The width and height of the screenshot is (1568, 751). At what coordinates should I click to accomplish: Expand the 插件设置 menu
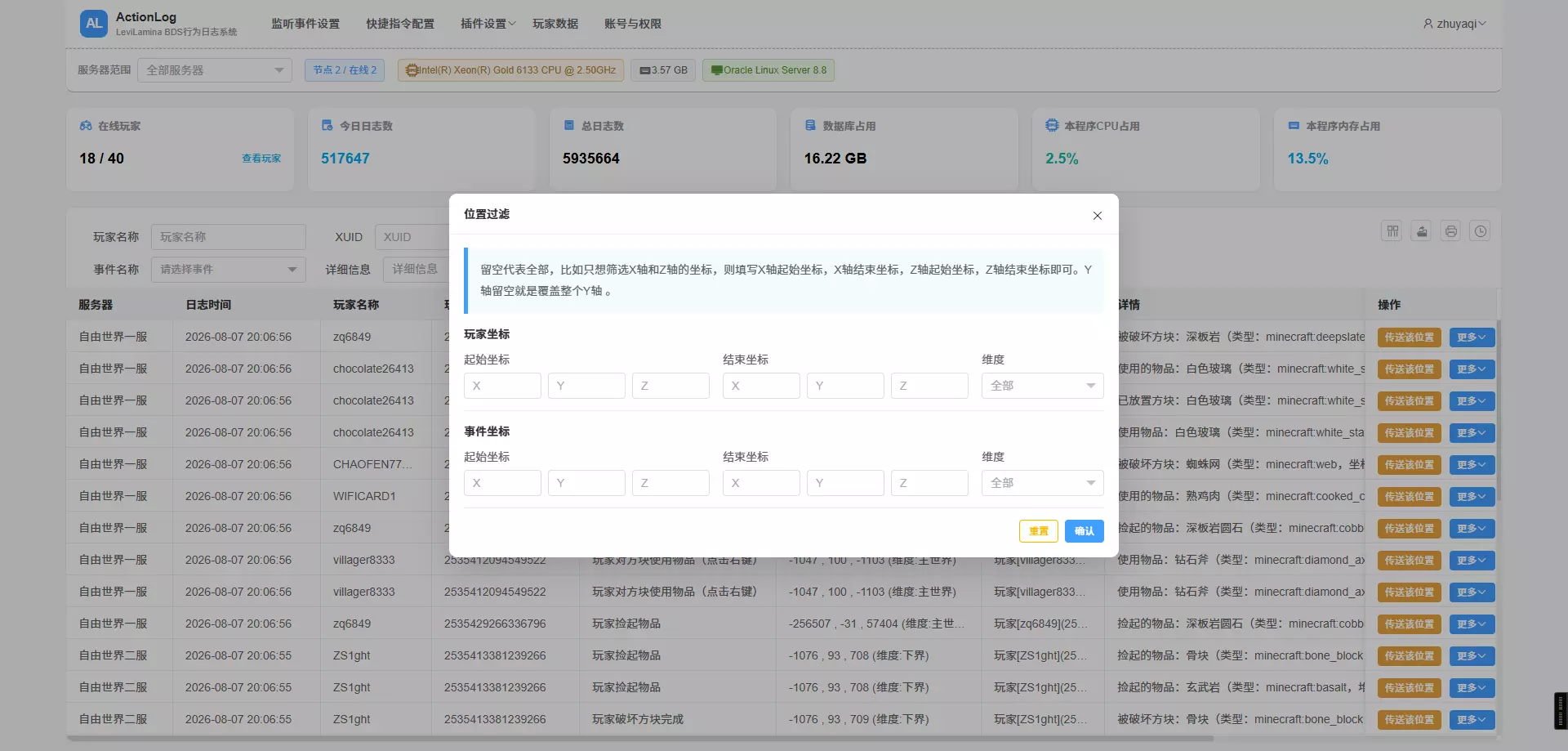point(488,24)
